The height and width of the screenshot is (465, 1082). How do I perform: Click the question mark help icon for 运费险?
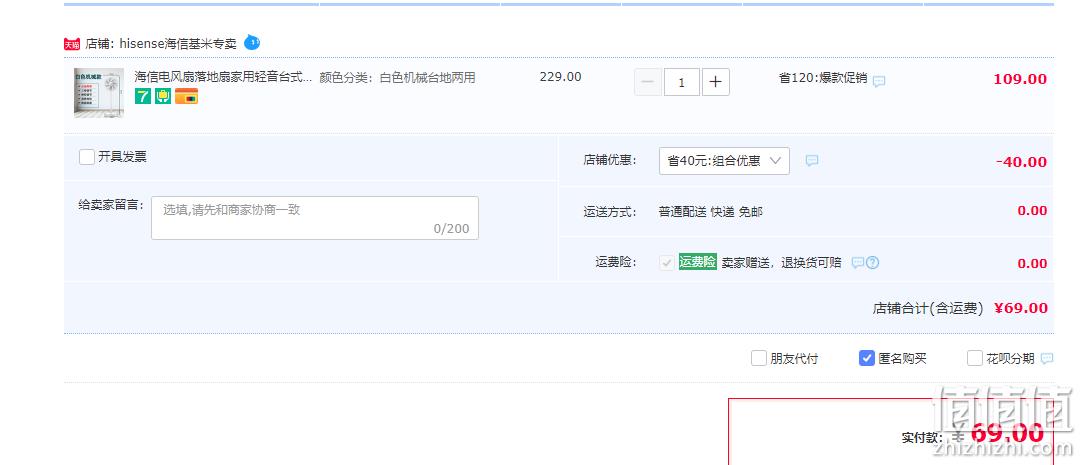coord(872,263)
